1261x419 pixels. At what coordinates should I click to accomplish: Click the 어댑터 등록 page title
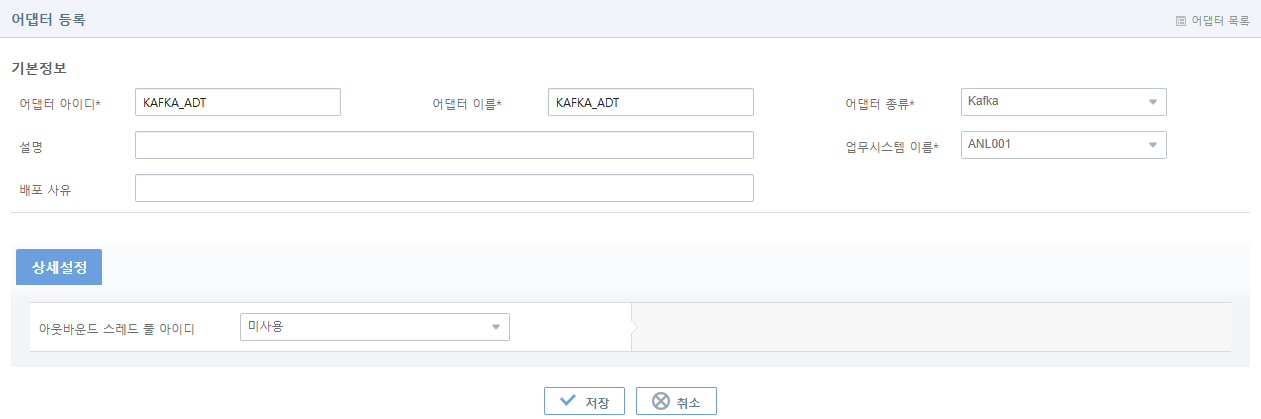tap(48, 19)
